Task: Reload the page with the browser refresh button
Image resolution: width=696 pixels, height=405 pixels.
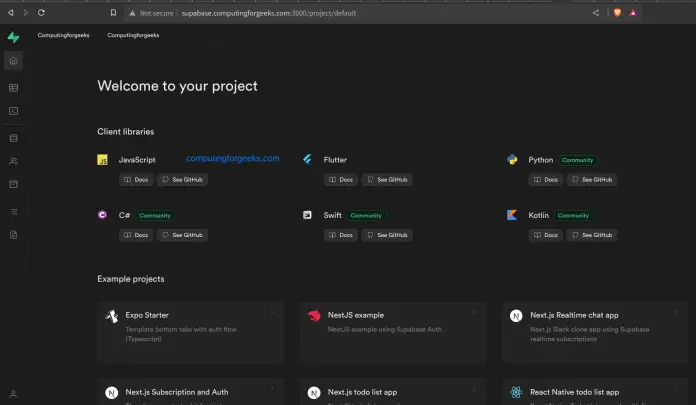Action: 41,13
